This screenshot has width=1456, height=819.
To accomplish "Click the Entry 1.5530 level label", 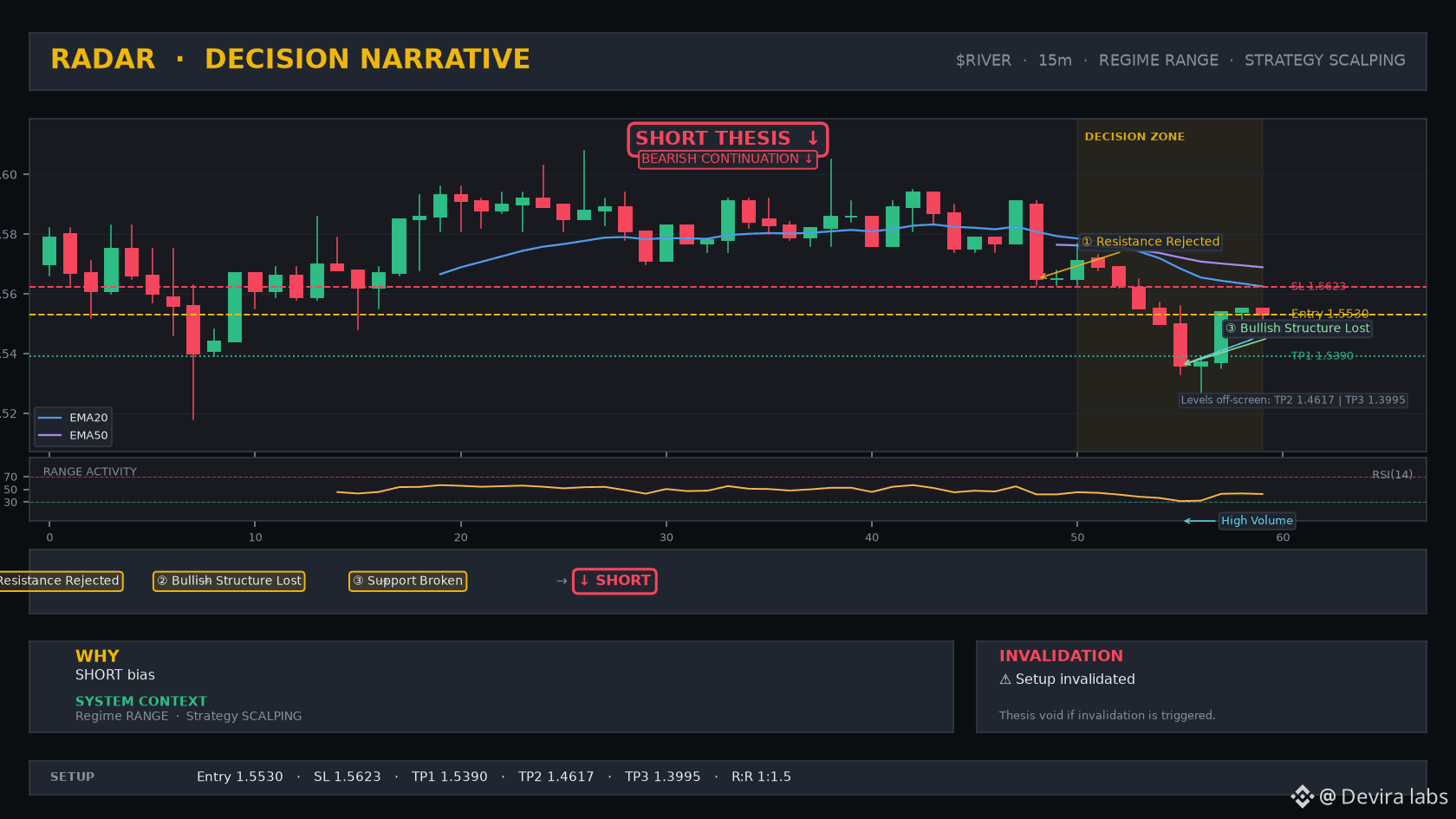I will [x=1329, y=314].
